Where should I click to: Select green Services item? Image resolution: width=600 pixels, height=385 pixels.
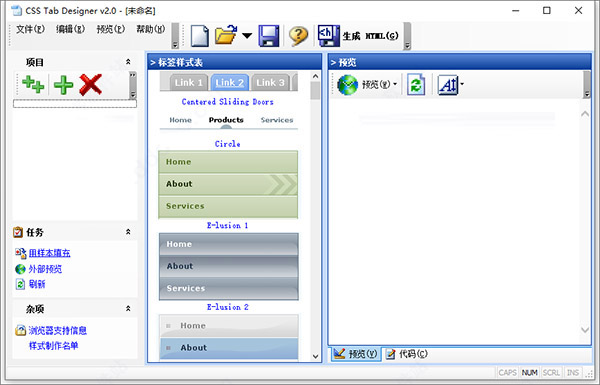click(228, 206)
